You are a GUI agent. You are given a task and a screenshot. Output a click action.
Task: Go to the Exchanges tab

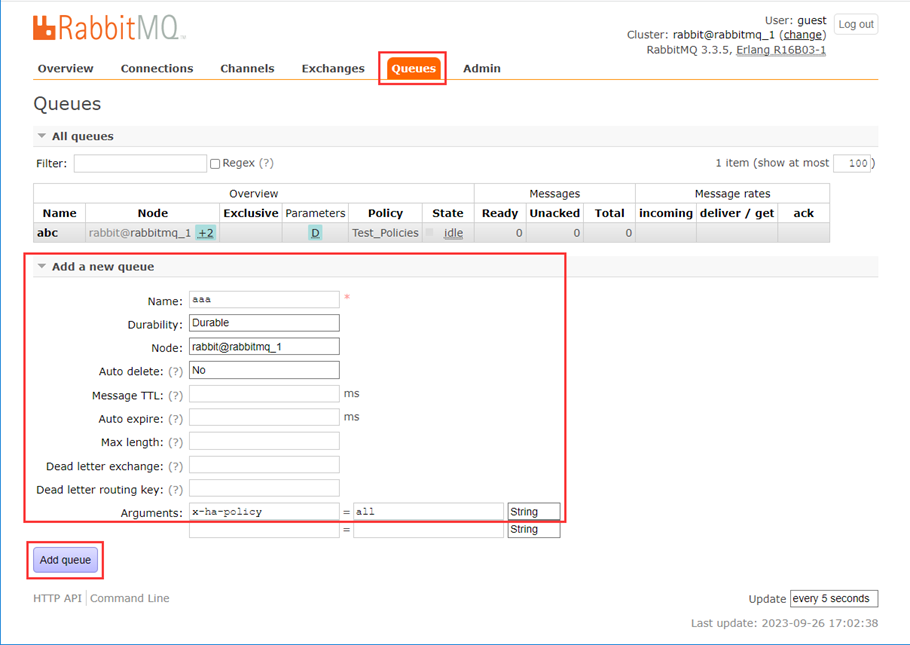(x=333, y=69)
